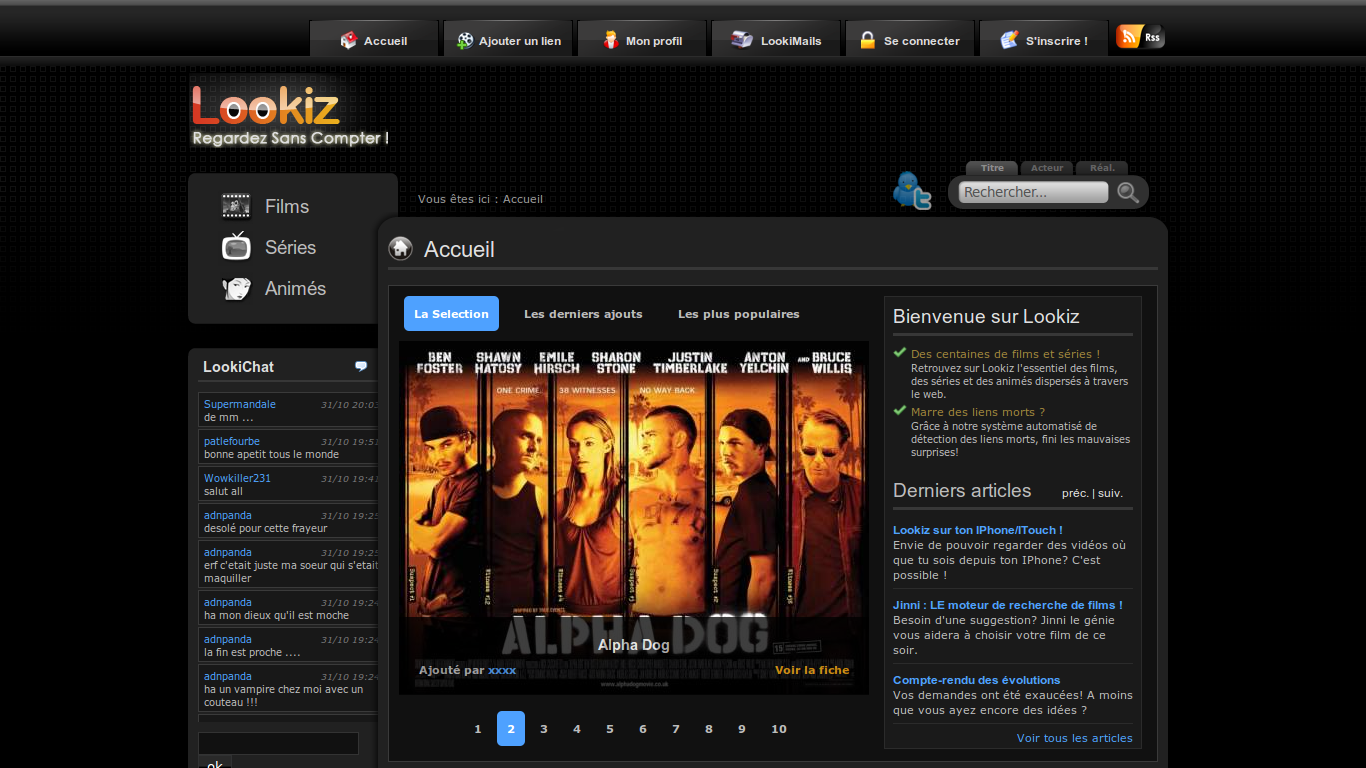Open Films category
The width and height of the screenshot is (1366, 768).
(287, 207)
